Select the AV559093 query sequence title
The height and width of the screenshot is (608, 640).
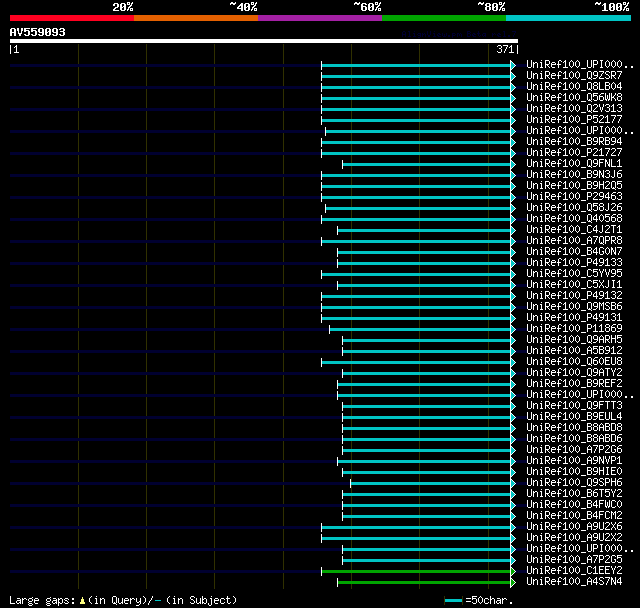(38, 32)
